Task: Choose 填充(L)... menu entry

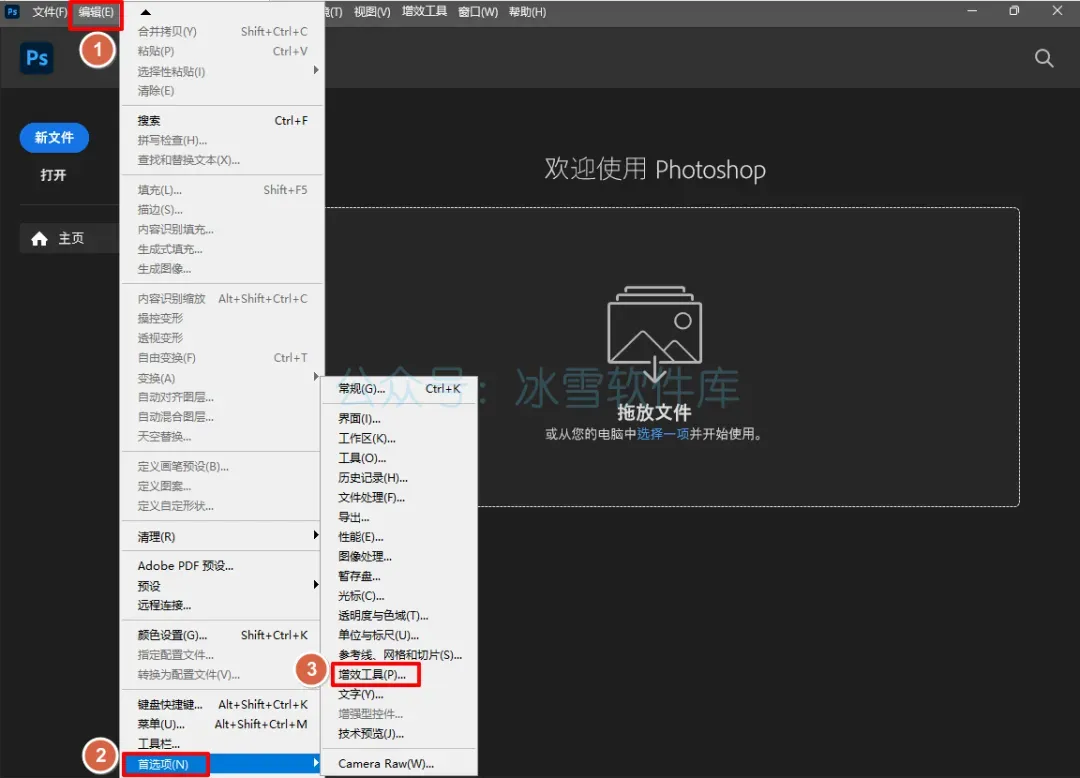Action: [222, 190]
